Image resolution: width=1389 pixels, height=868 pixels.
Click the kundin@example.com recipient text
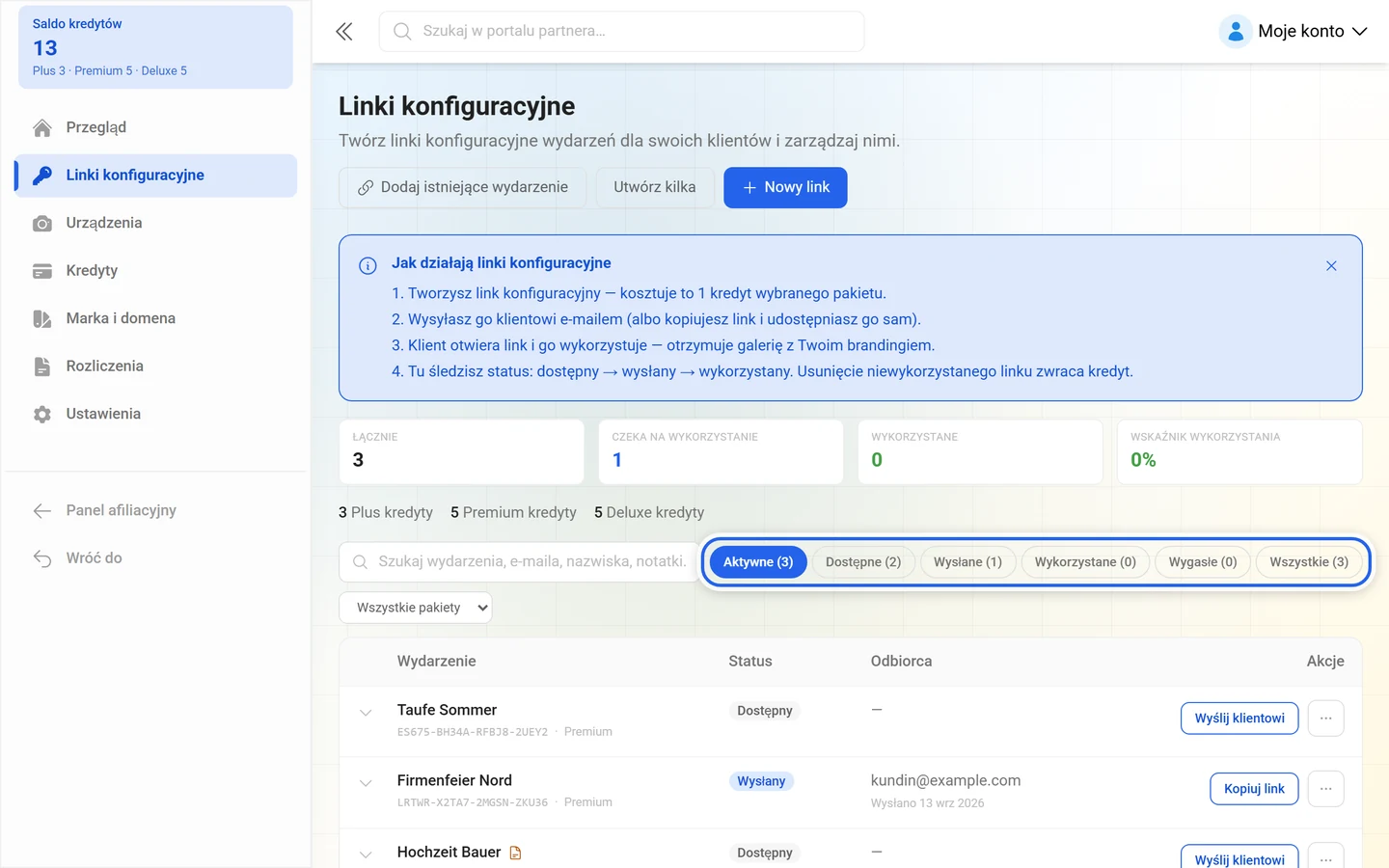pyautogui.click(x=945, y=781)
